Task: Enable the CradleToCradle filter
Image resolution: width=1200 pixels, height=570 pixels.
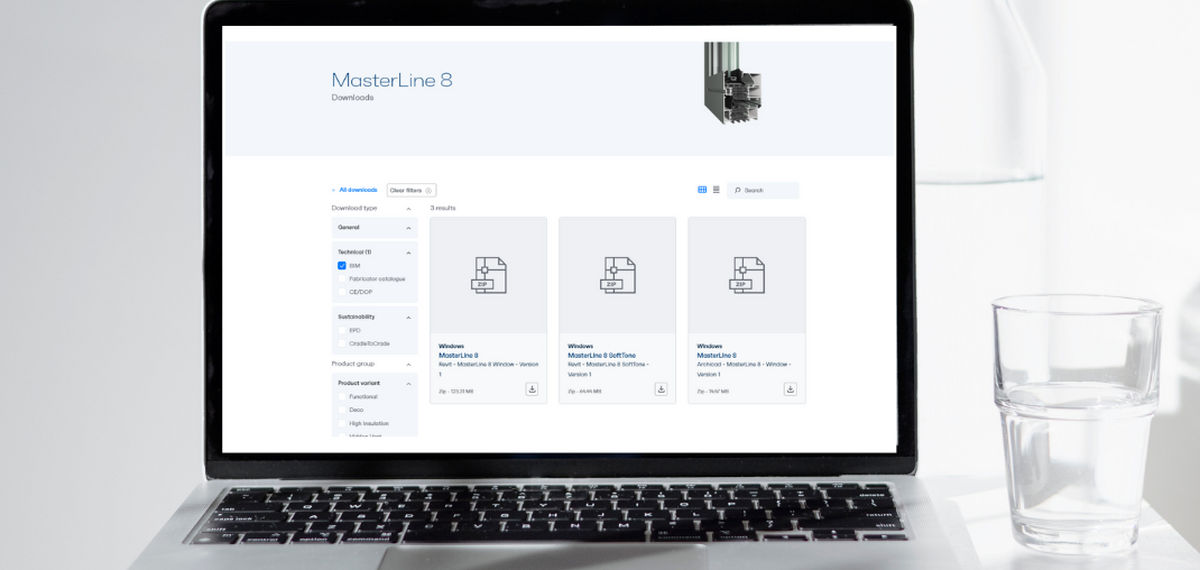Action: [x=342, y=343]
